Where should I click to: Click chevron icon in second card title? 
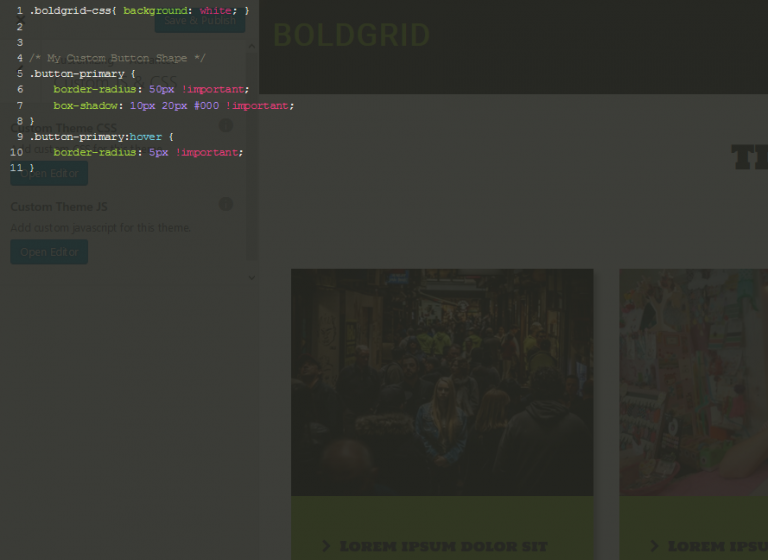[654, 546]
